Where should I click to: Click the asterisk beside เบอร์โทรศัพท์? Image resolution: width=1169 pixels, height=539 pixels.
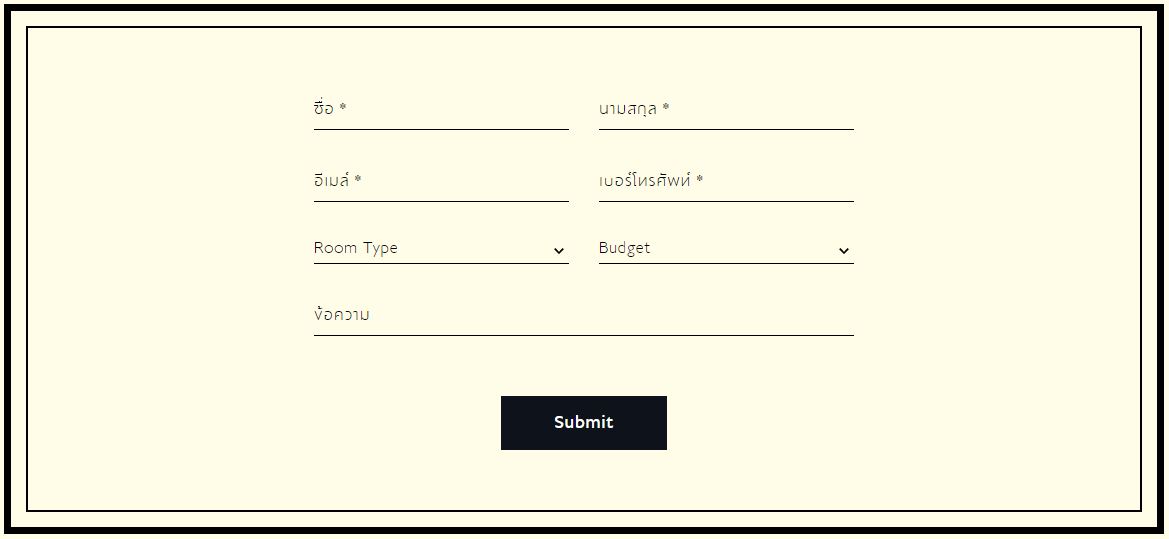point(700,181)
